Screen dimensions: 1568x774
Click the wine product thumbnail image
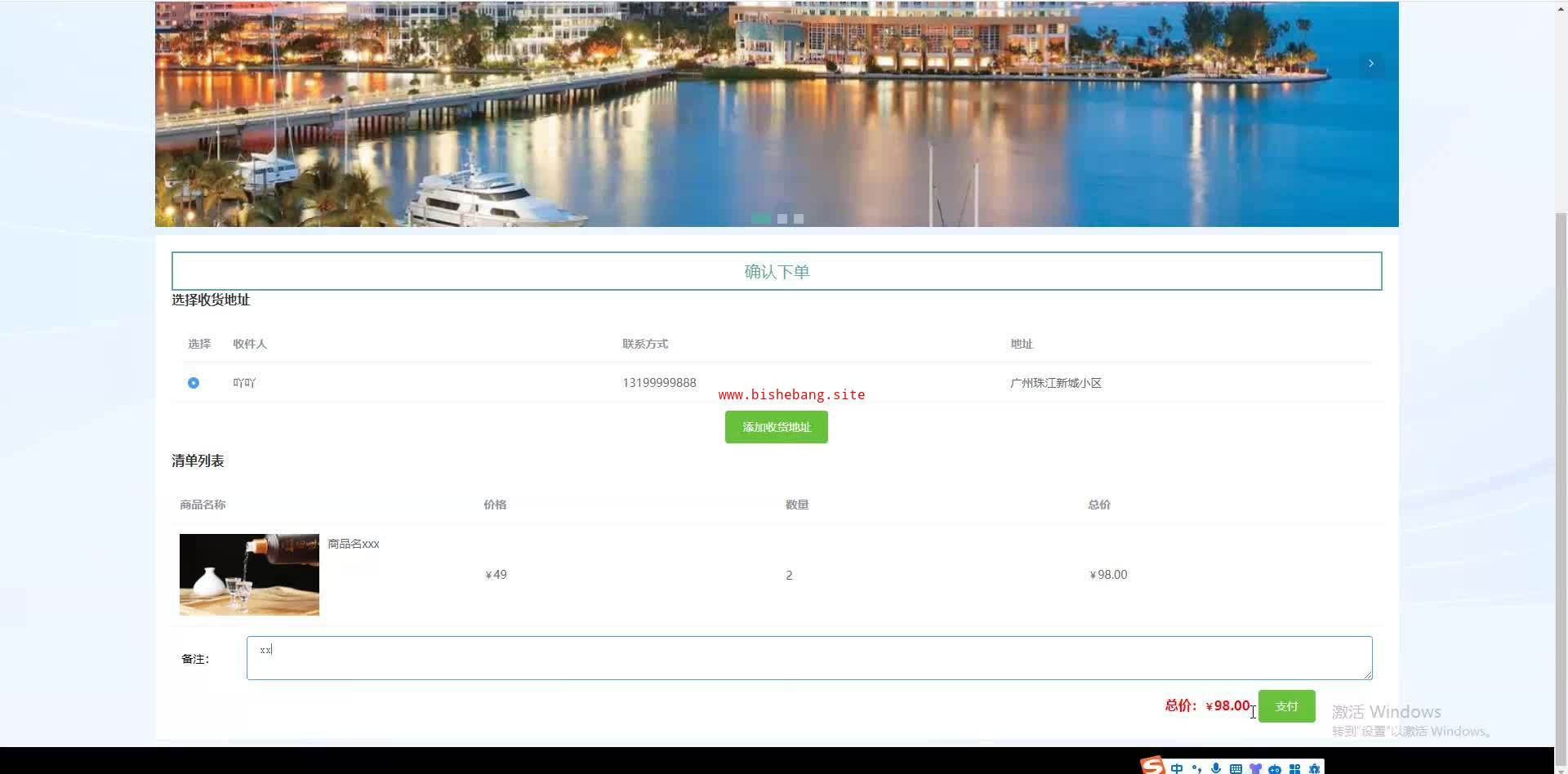click(249, 575)
